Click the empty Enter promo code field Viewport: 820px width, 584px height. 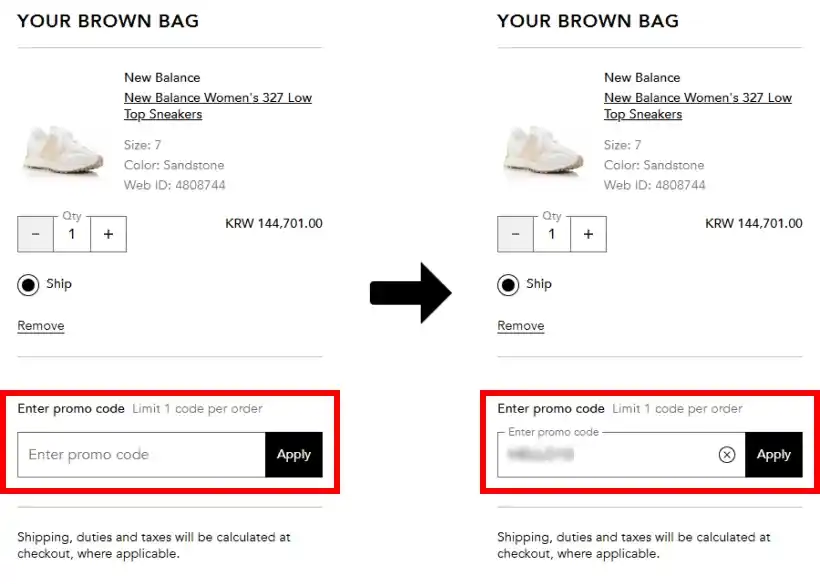point(141,455)
